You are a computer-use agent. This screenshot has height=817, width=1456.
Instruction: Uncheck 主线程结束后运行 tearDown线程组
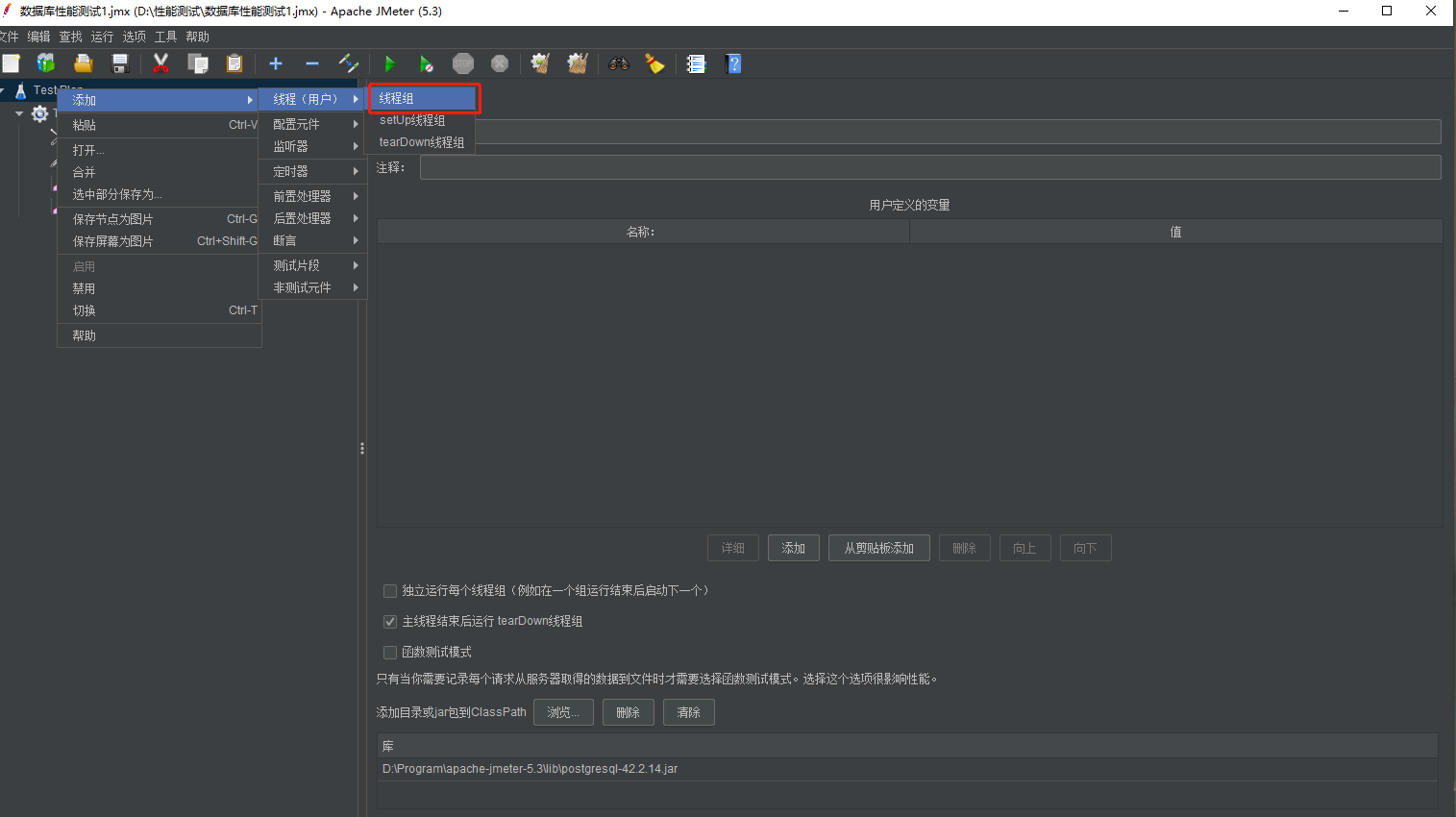click(390, 621)
